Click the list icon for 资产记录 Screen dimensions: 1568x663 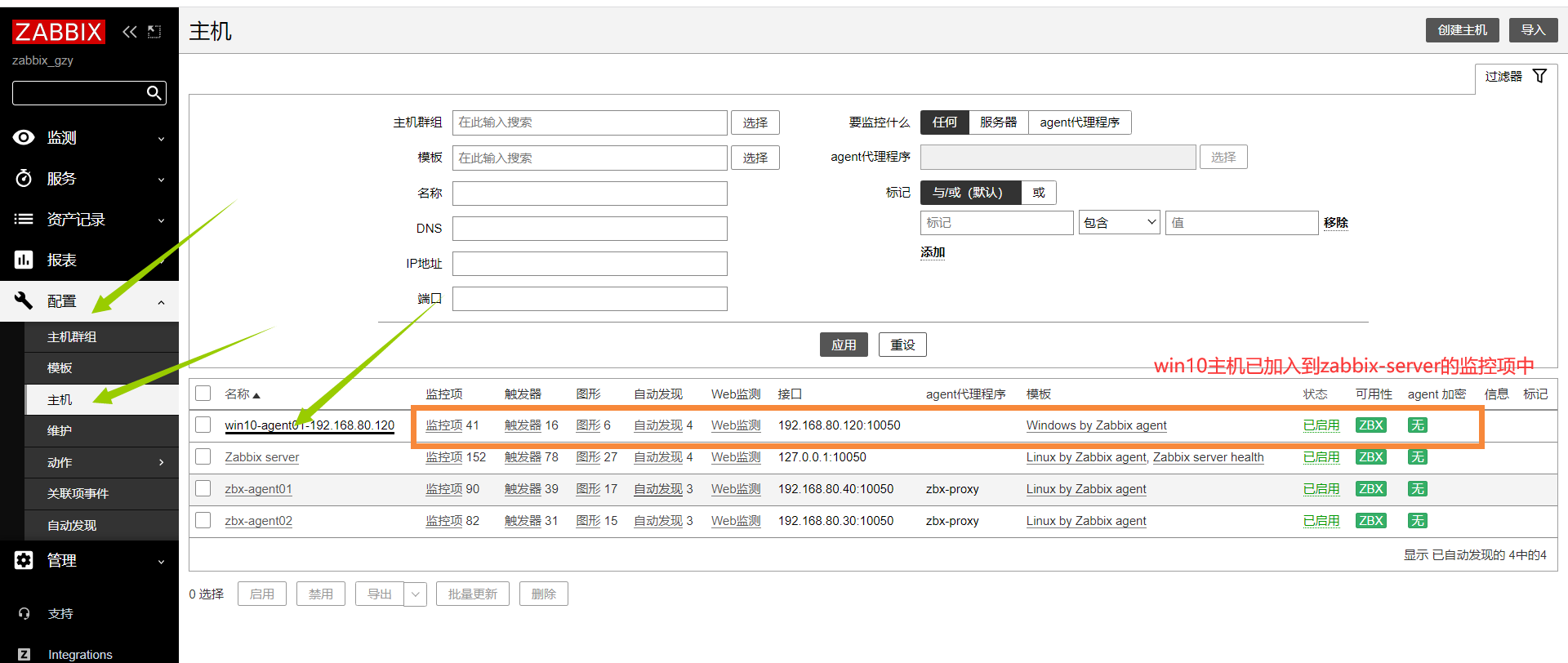pos(24,219)
